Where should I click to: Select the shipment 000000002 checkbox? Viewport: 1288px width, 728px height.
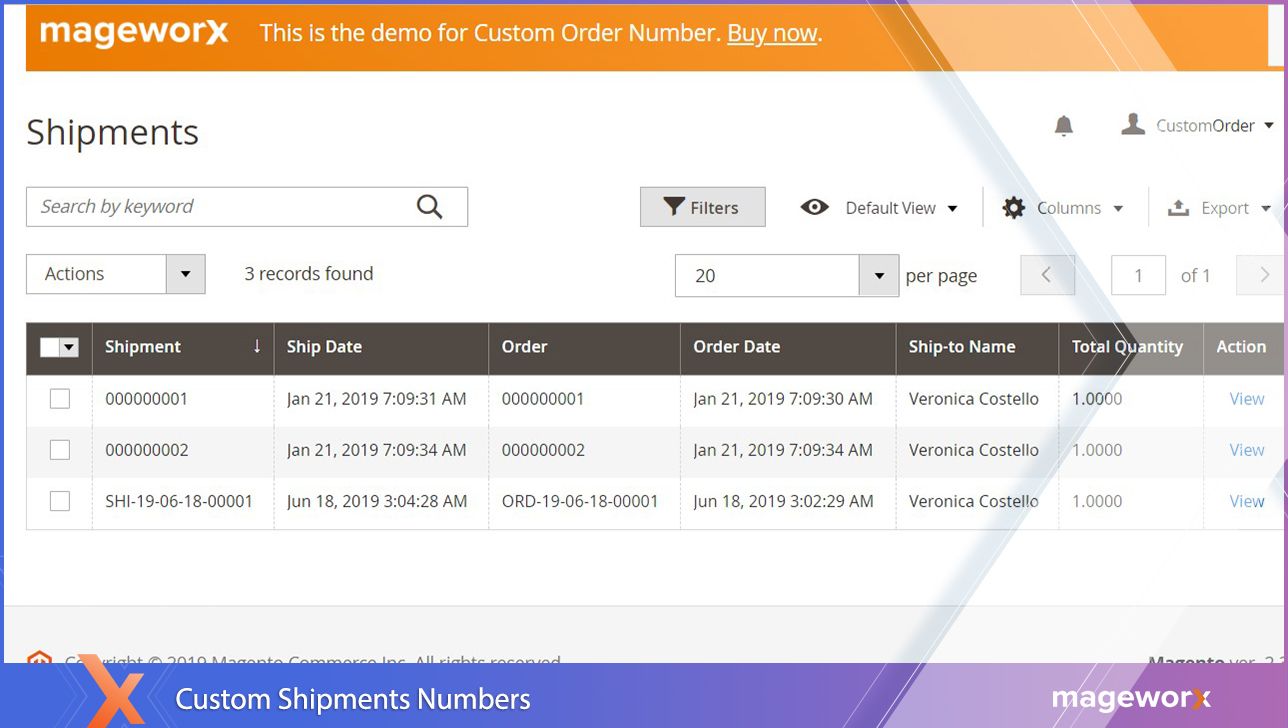pyautogui.click(x=60, y=450)
